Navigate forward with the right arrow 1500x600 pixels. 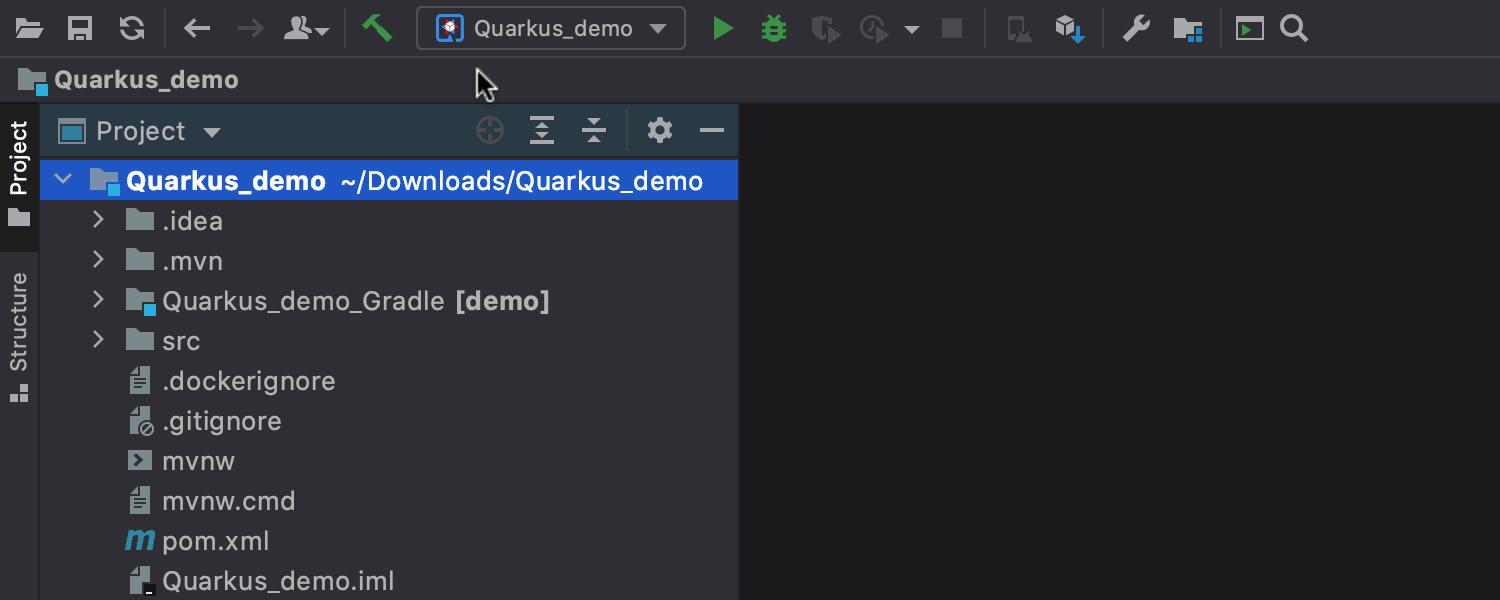[x=250, y=29]
